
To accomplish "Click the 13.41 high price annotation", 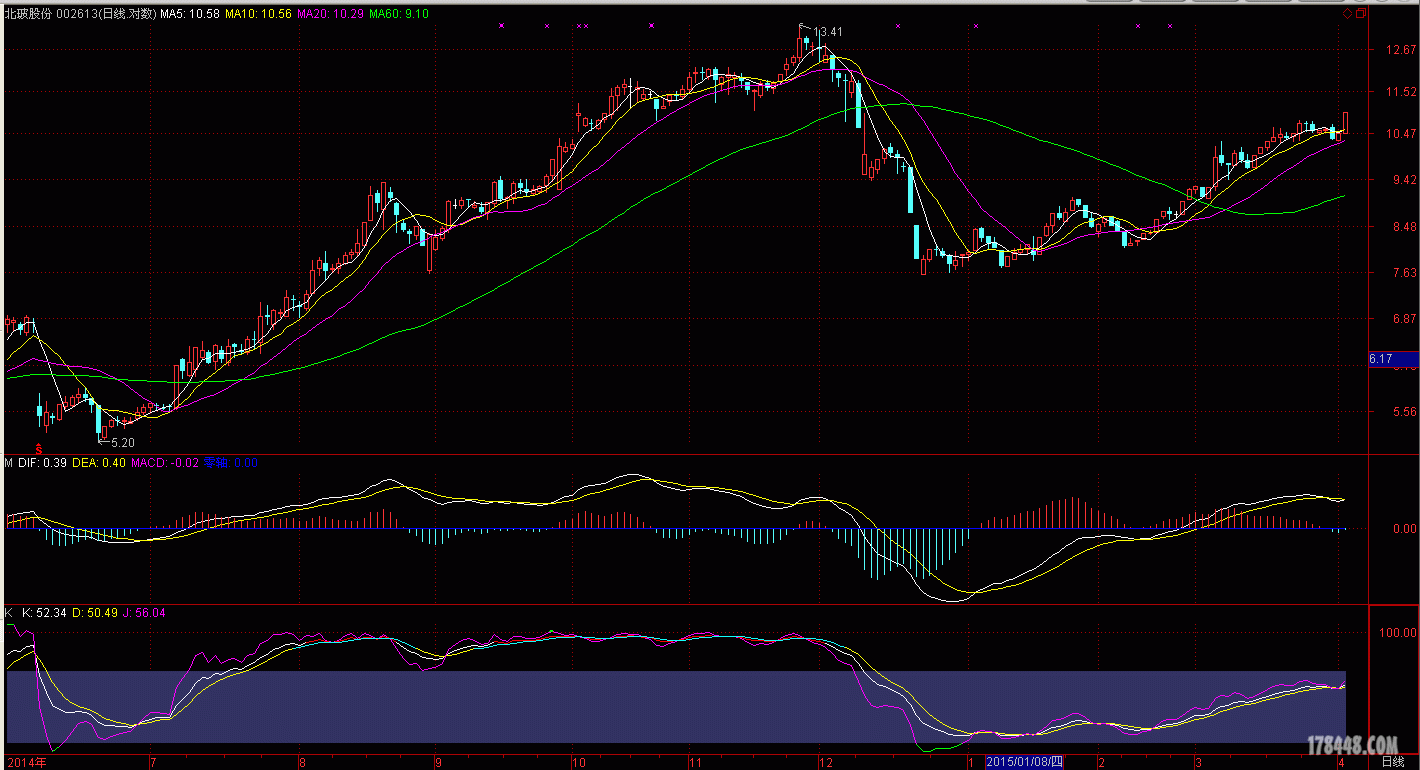I will pos(828,32).
